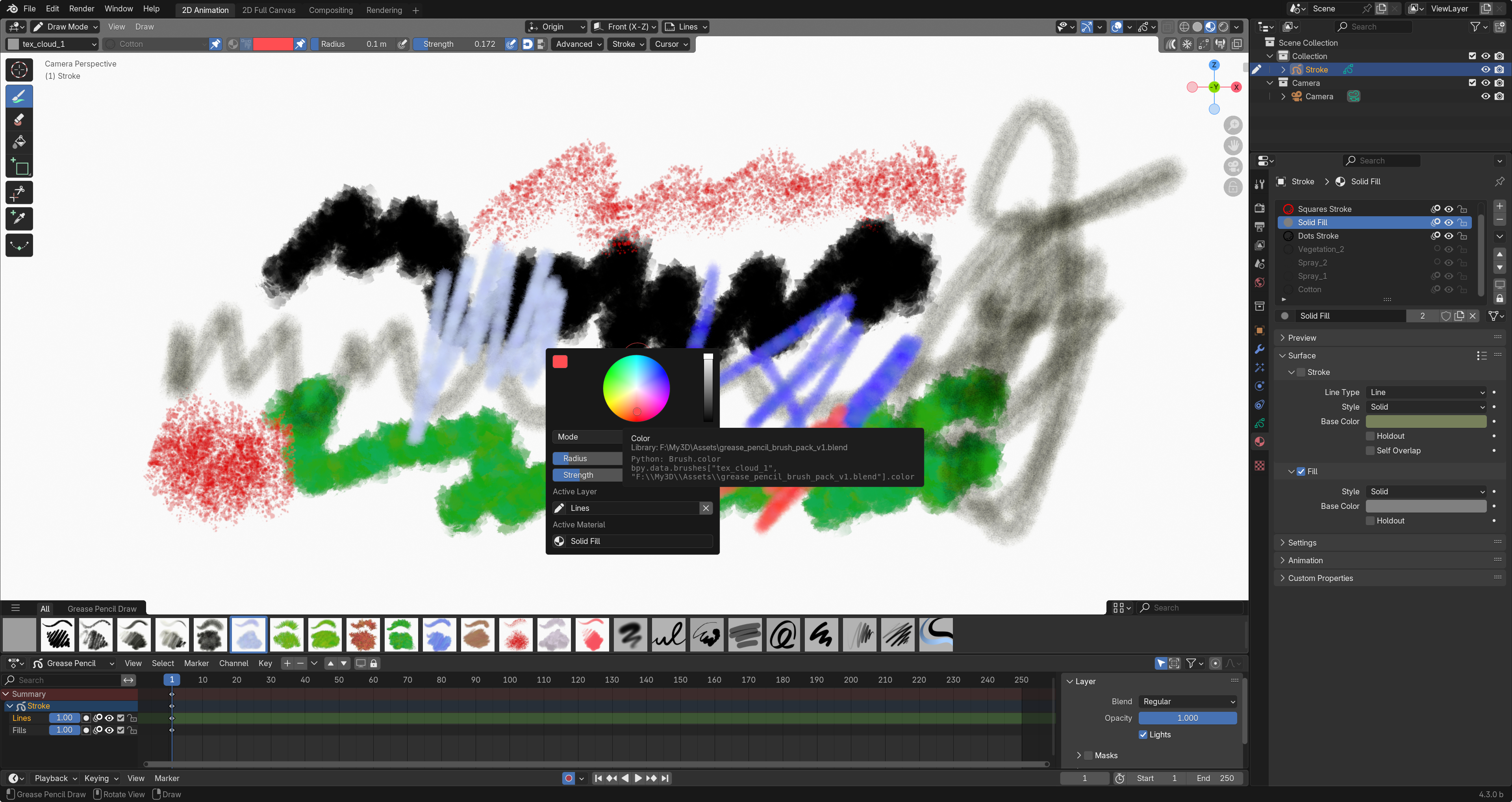This screenshot has width=1512, height=802.
Task: Open the Render properties tab icon
Action: pyautogui.click(x=1260, y=208)
